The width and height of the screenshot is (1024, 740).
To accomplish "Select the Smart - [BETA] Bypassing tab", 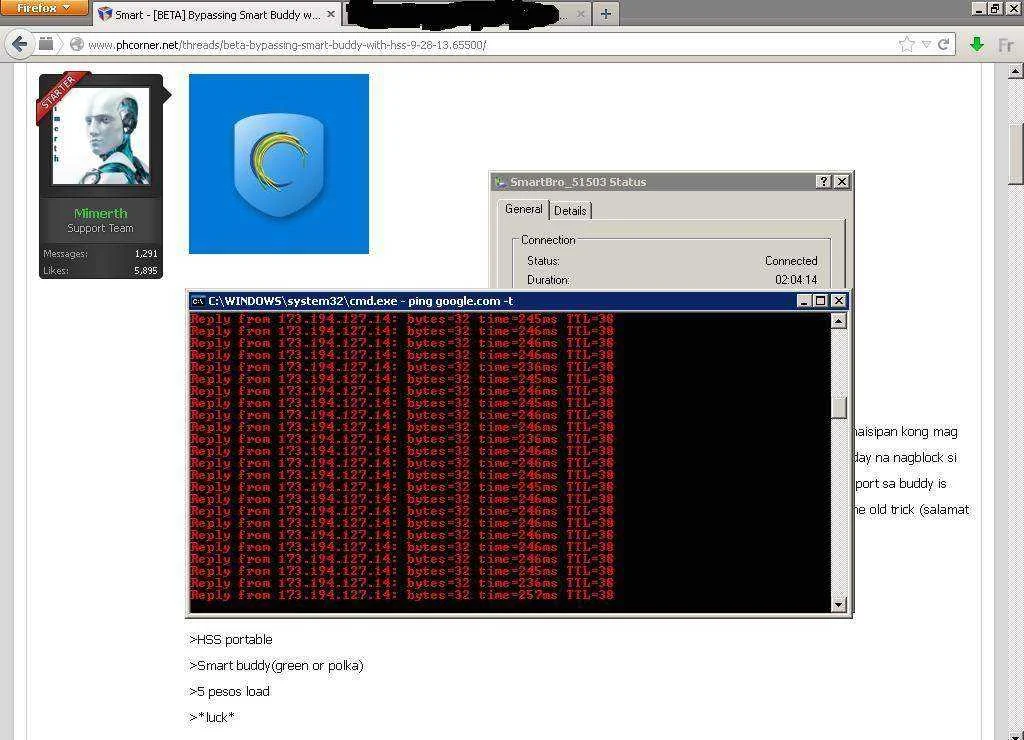I will click(216, 14).
